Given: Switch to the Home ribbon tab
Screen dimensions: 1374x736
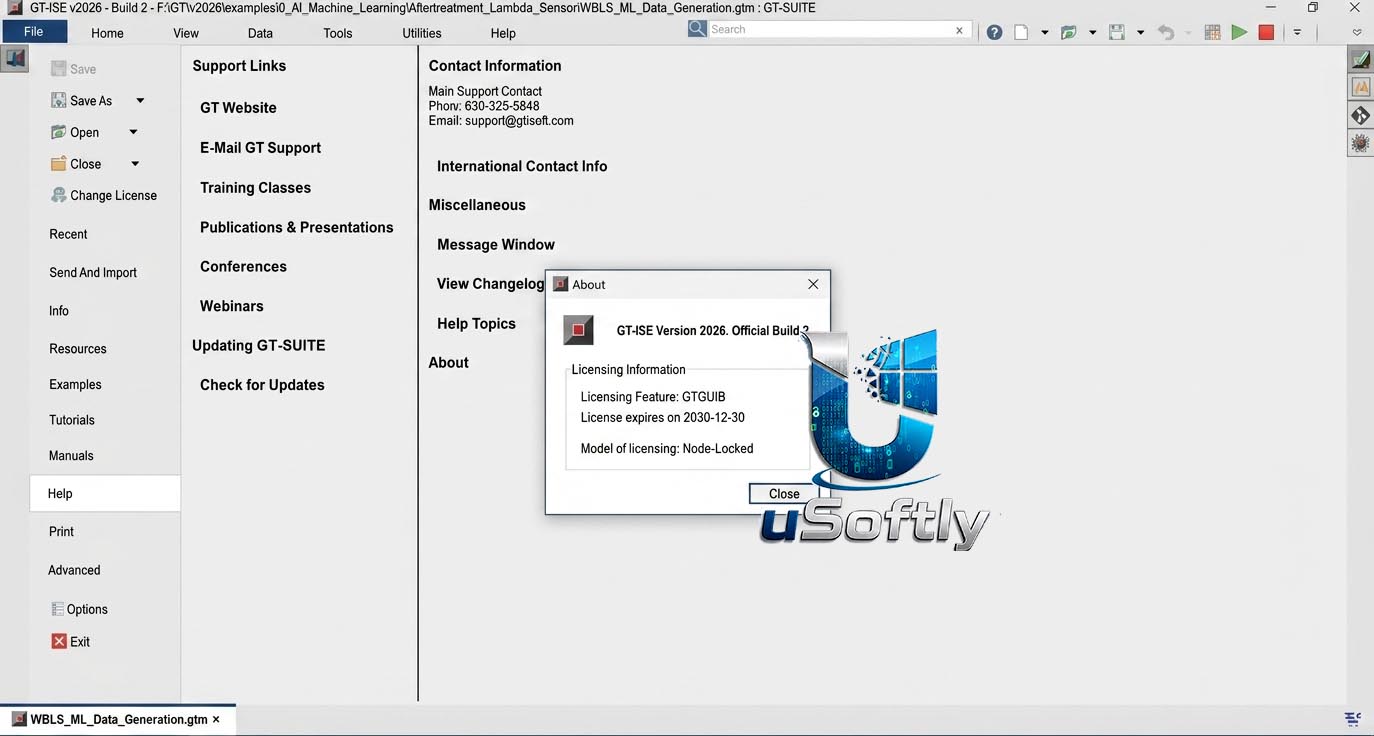Looking at the screenshot, I should click(x=107, y=33).
